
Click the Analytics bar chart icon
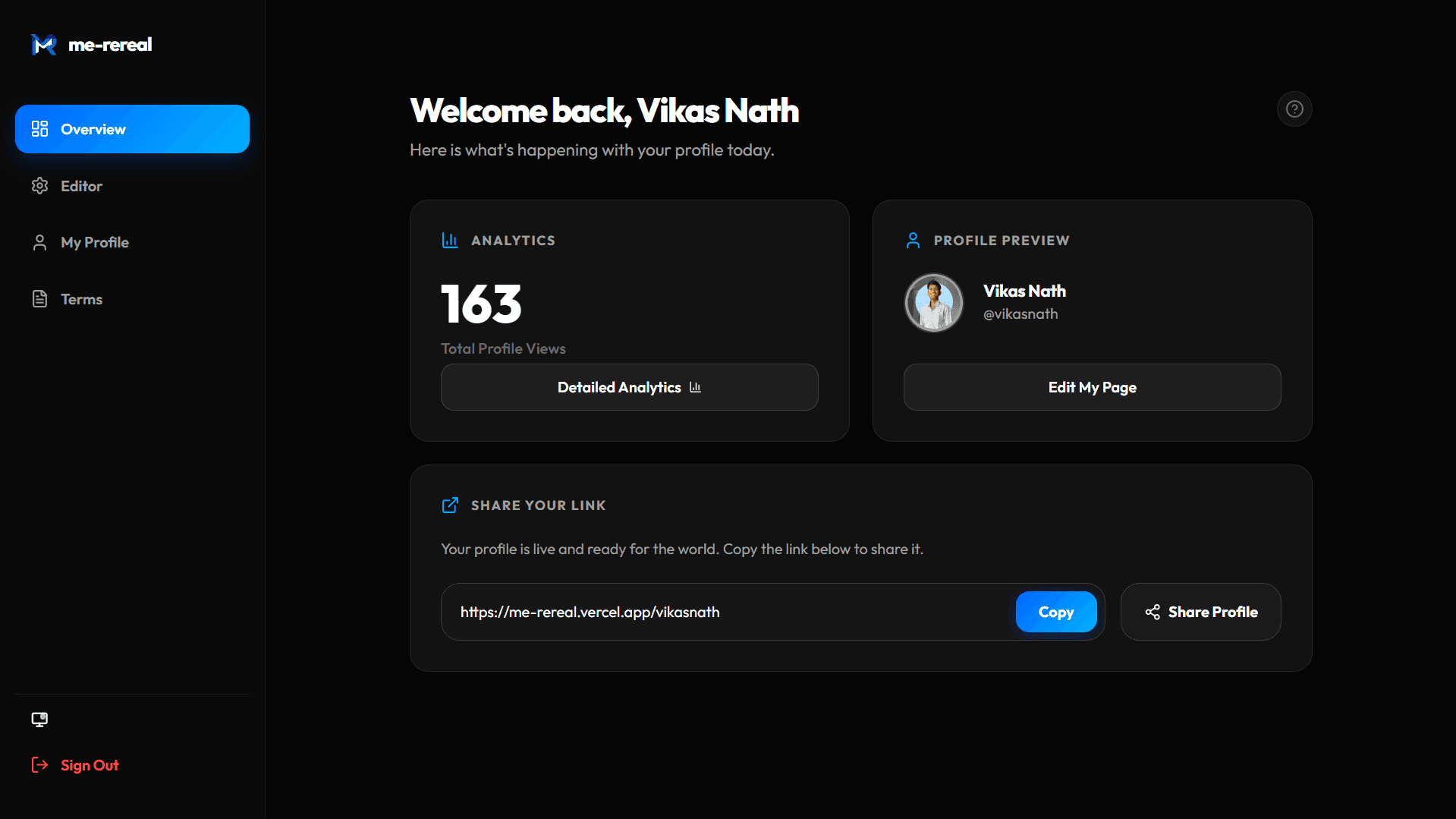click(450, 240)
